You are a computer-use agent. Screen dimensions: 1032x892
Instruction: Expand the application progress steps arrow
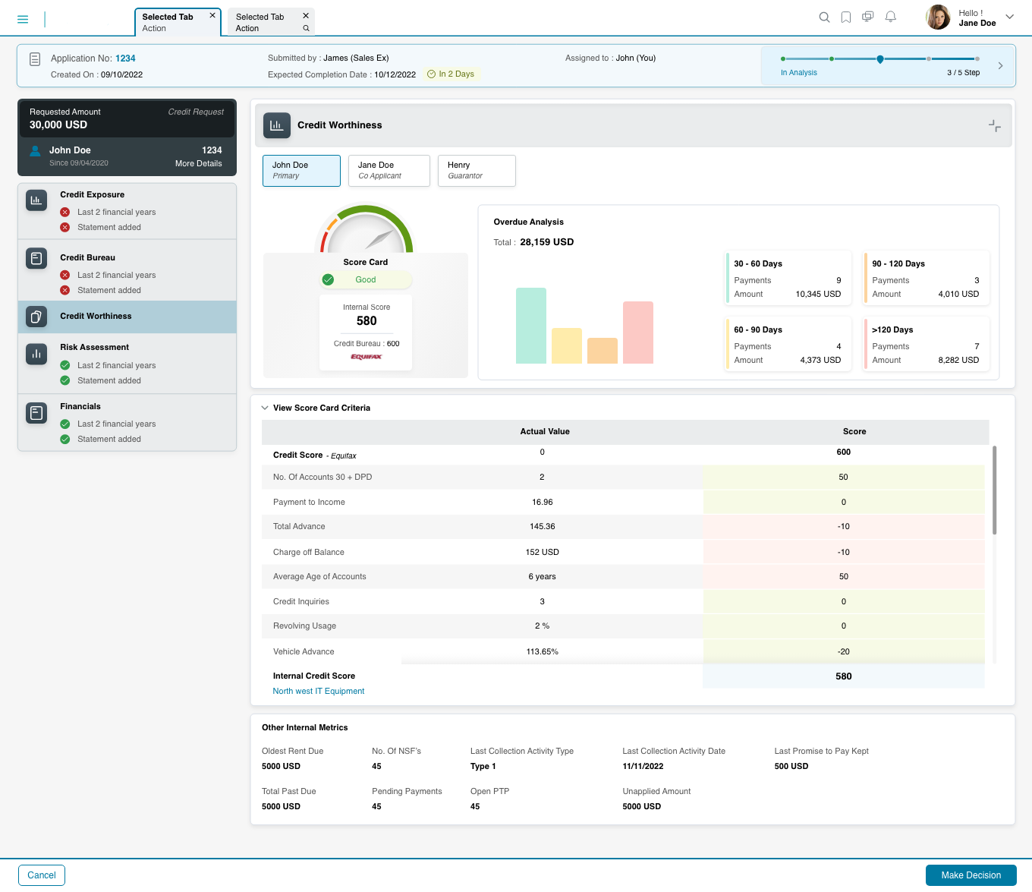1000,66
